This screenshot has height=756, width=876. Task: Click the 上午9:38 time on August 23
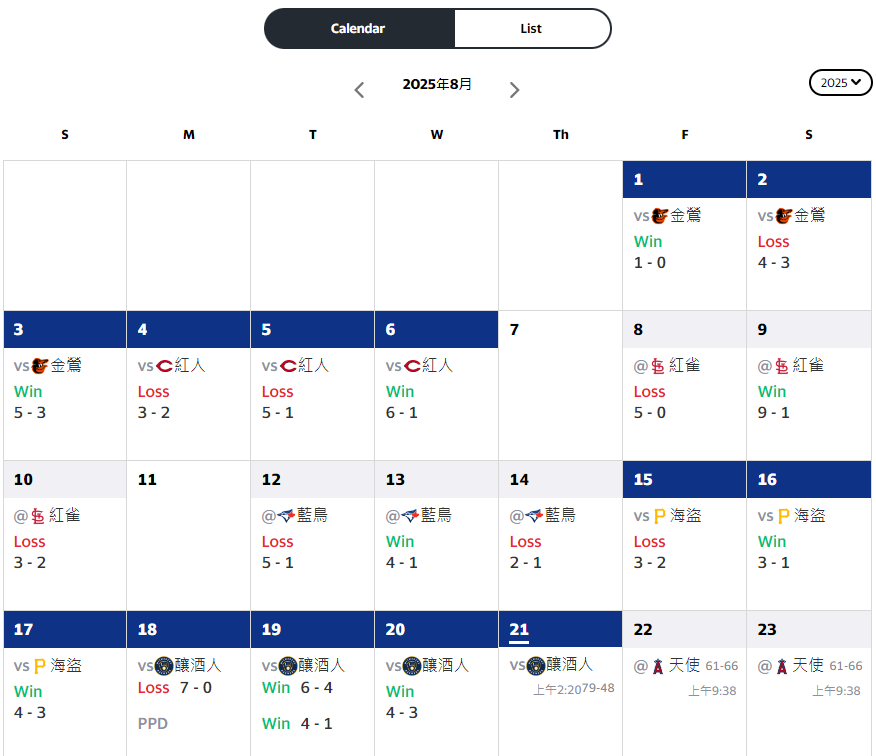coord(836,691)
